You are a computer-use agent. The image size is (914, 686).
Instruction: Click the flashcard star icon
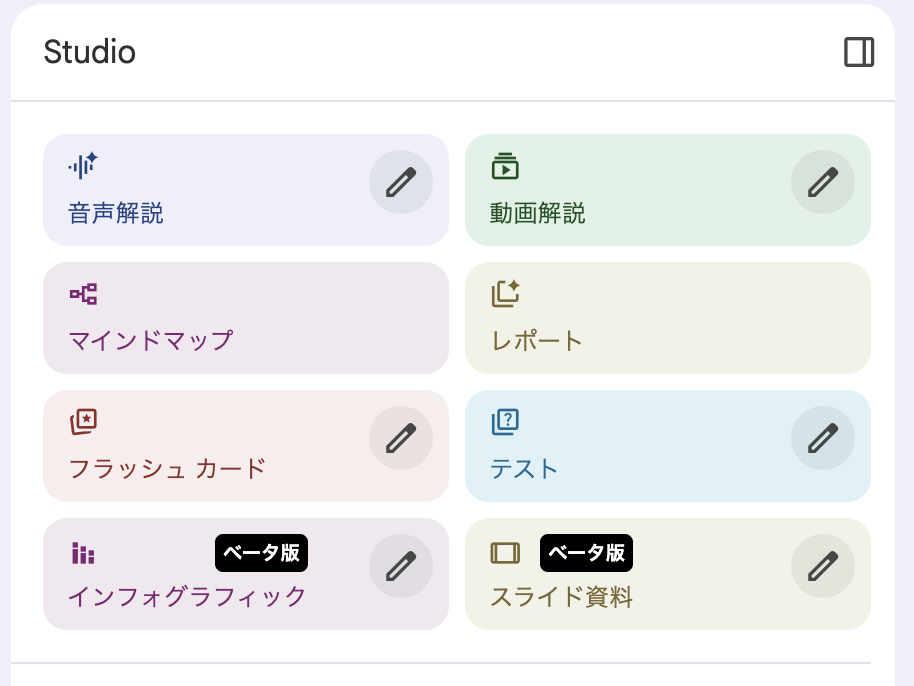click(x=83, y=422)
